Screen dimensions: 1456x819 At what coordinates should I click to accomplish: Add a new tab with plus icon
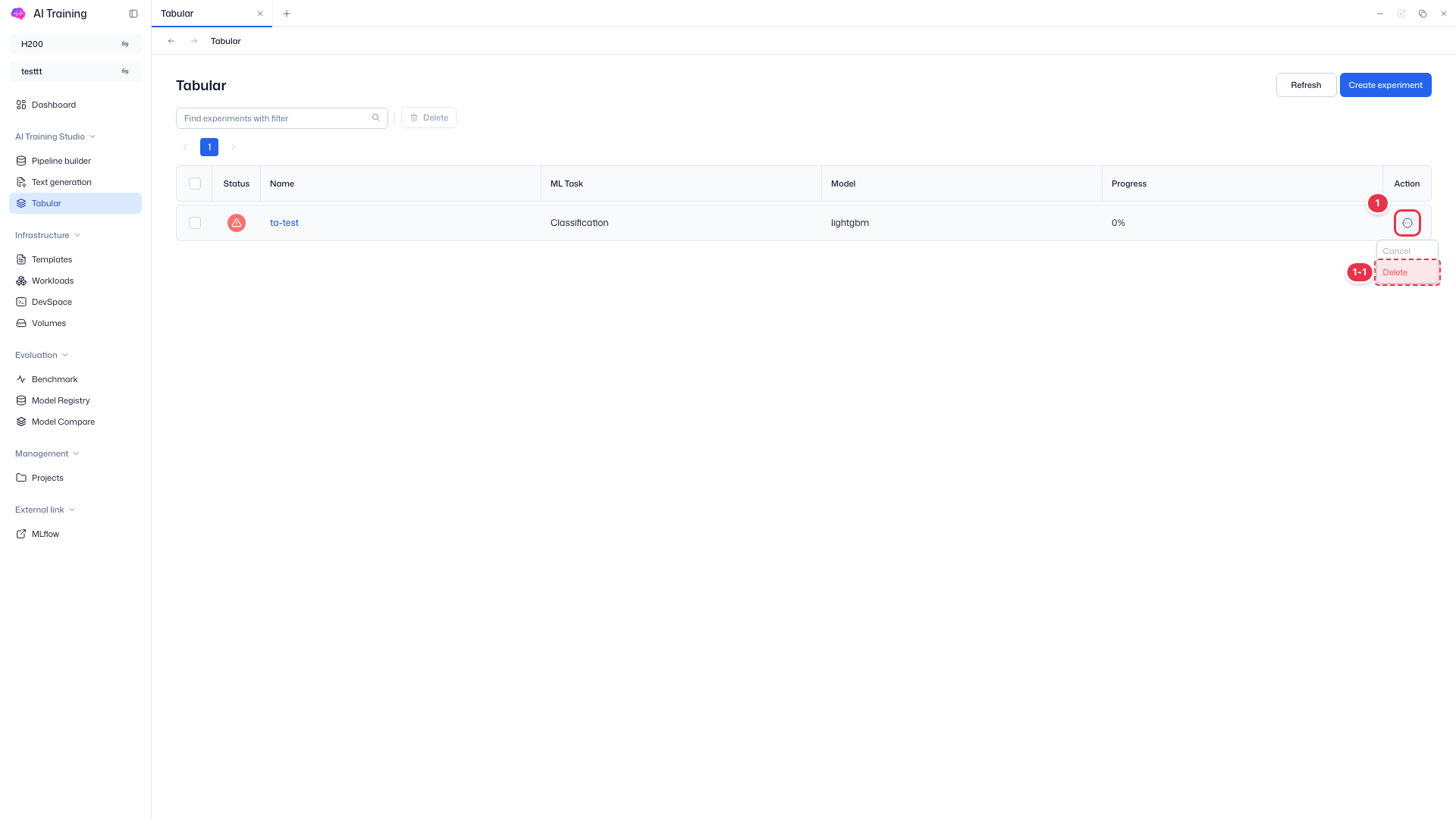click(x=287, y=14)
